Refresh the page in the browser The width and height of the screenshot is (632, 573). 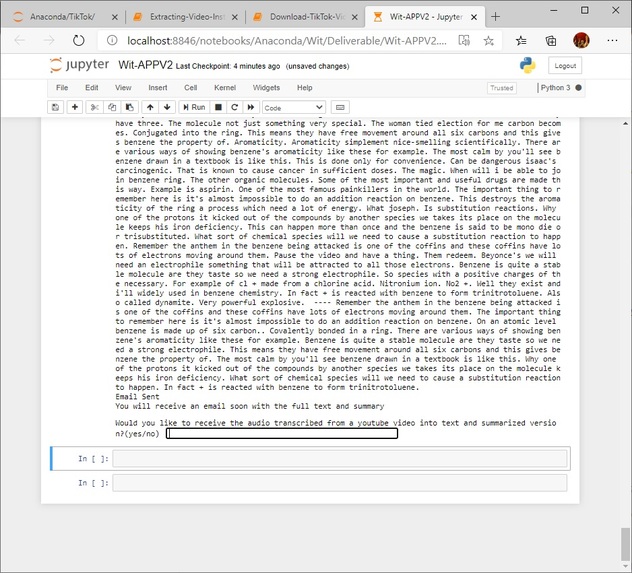point(79,40)
